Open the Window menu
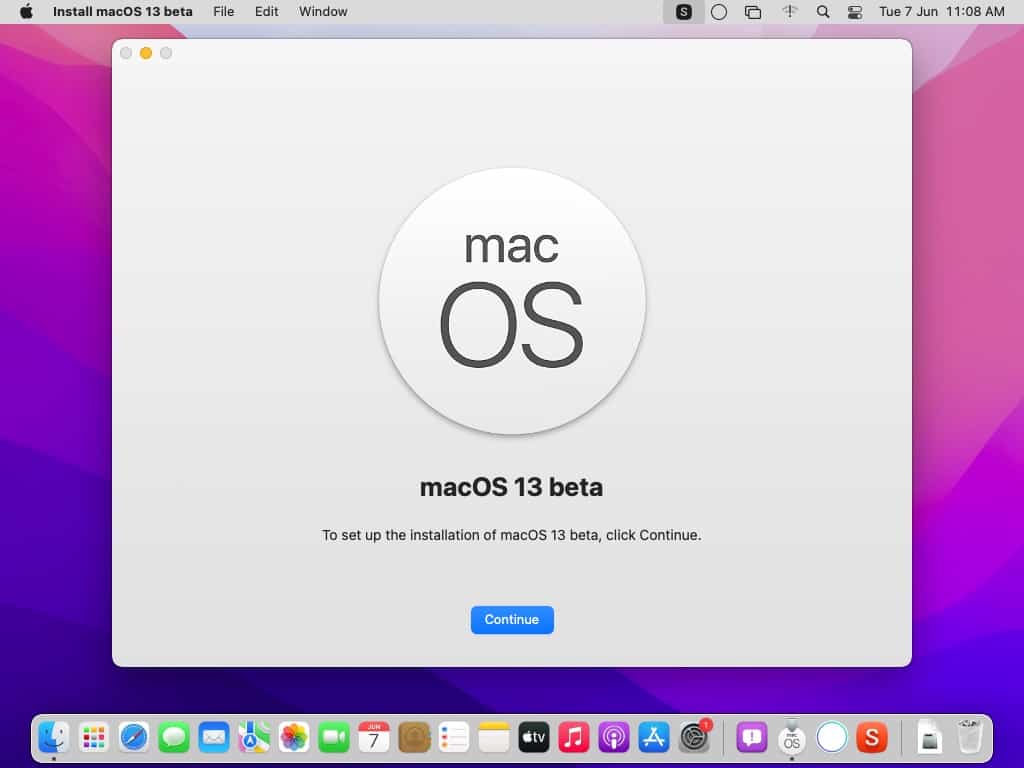Image resolution: width=1024 pixels, height=768 pixels. coord(322,12)
